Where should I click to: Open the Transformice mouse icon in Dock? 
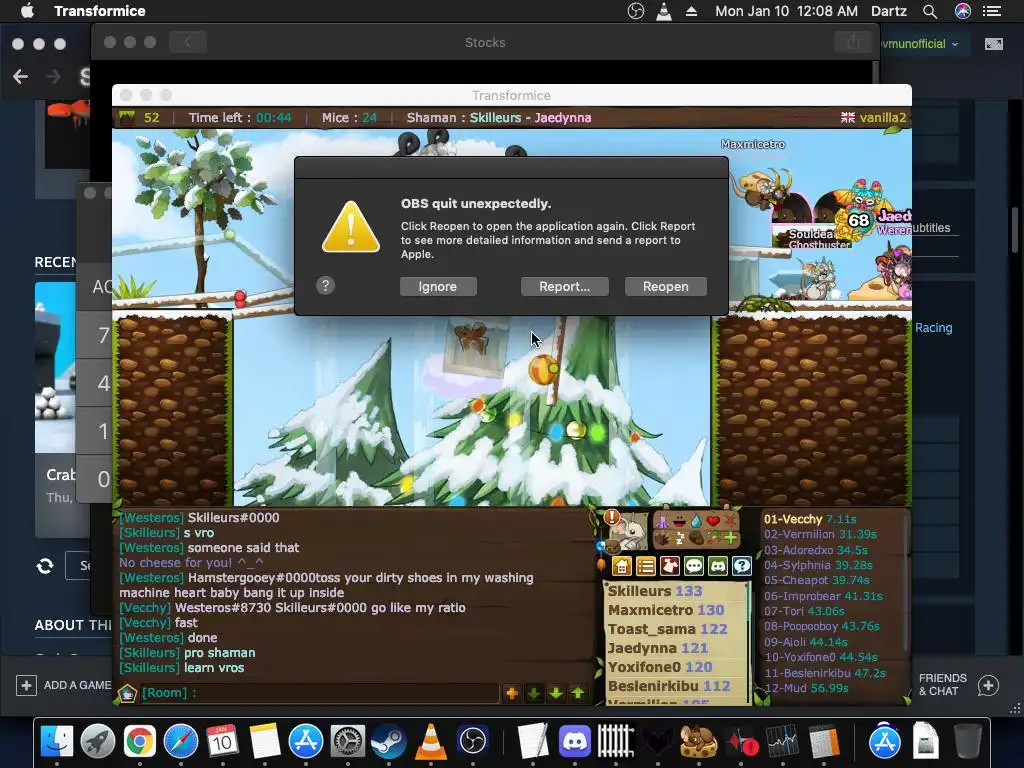pos(699,741)
